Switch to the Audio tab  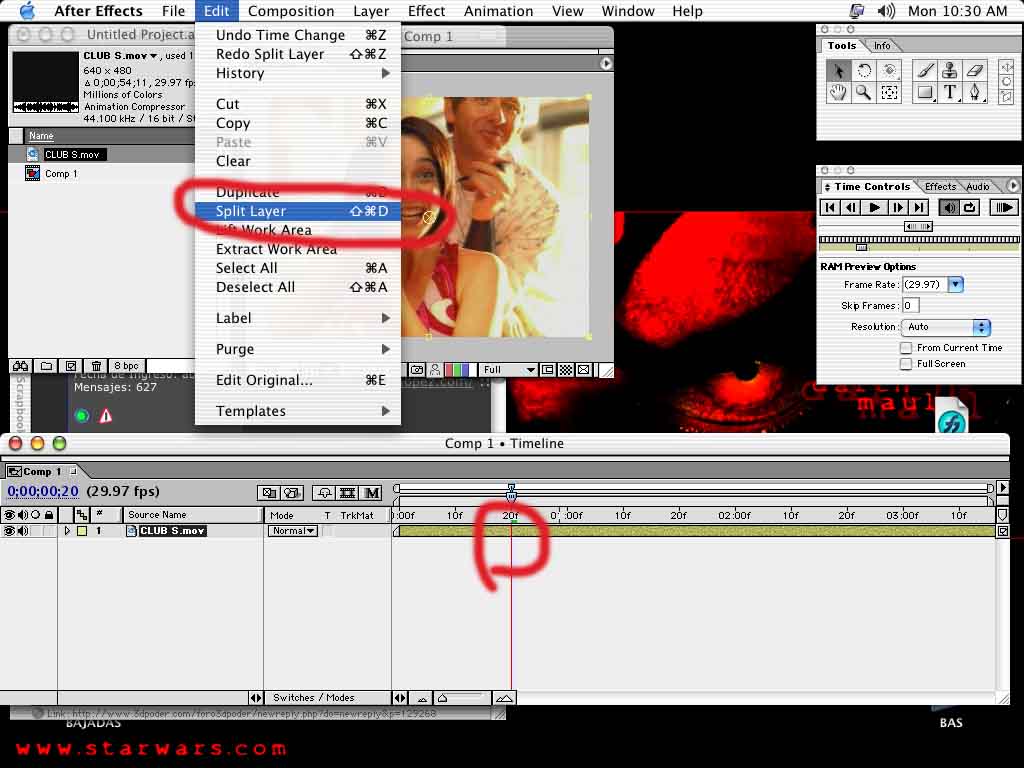978,187
